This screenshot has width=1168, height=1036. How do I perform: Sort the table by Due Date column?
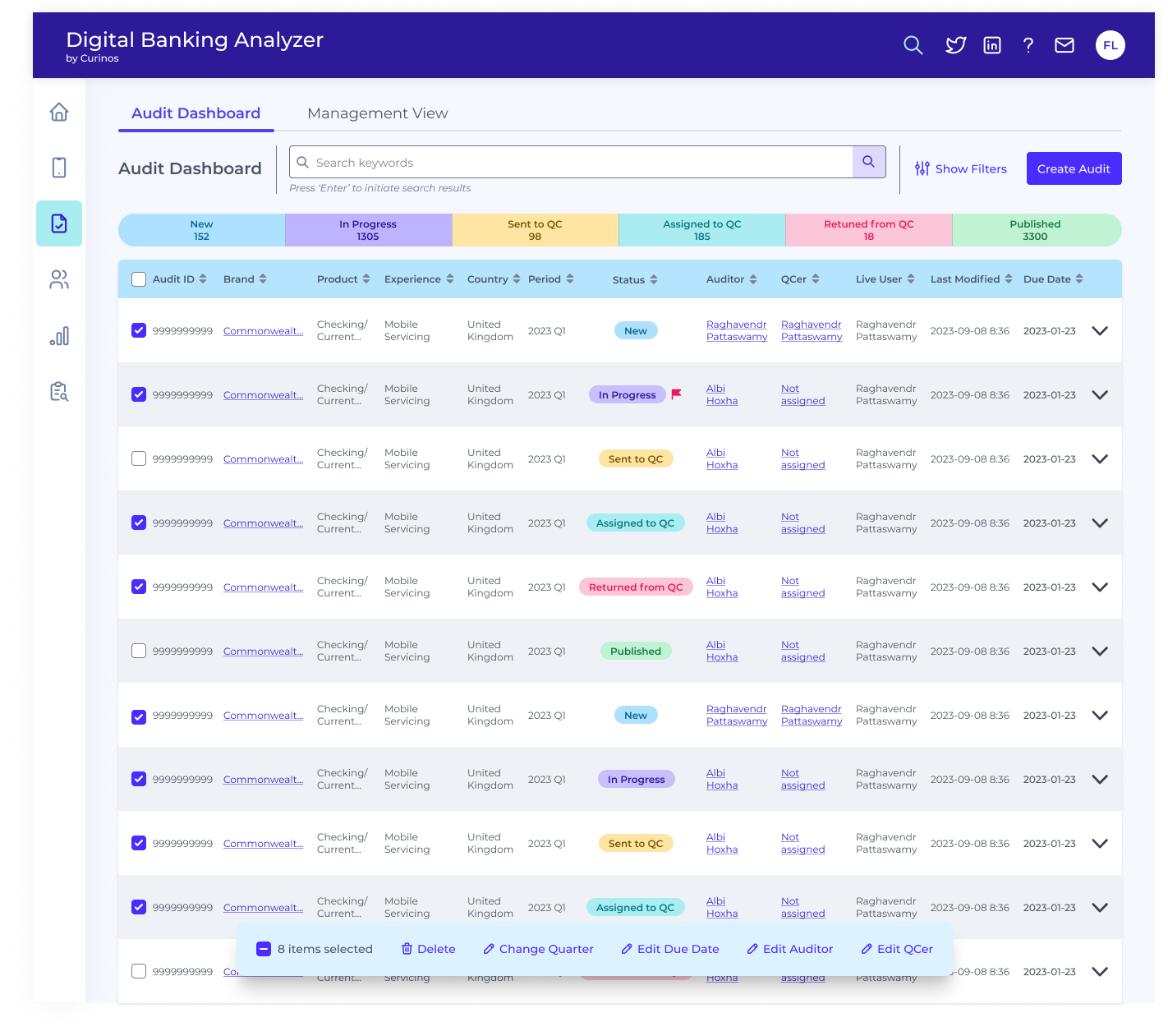tap(1079, 279)
